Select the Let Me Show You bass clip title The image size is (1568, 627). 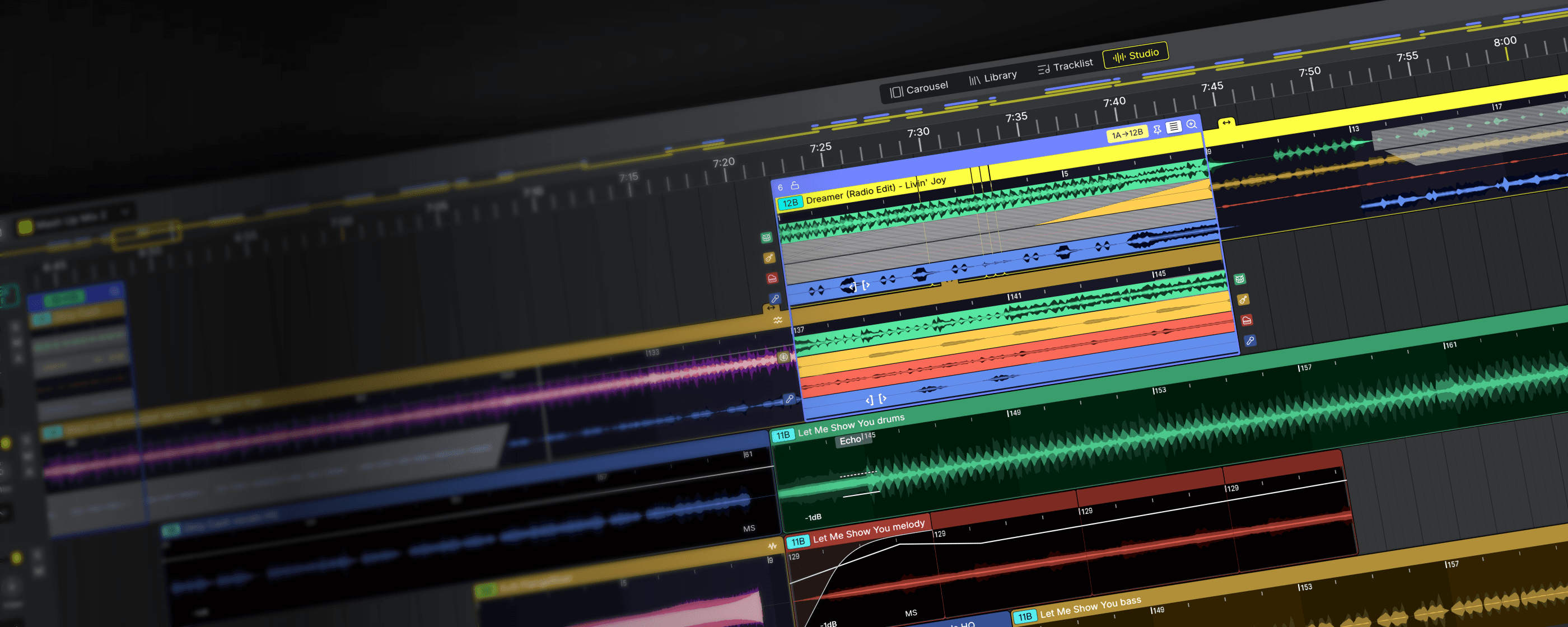tap(1090, 607)
